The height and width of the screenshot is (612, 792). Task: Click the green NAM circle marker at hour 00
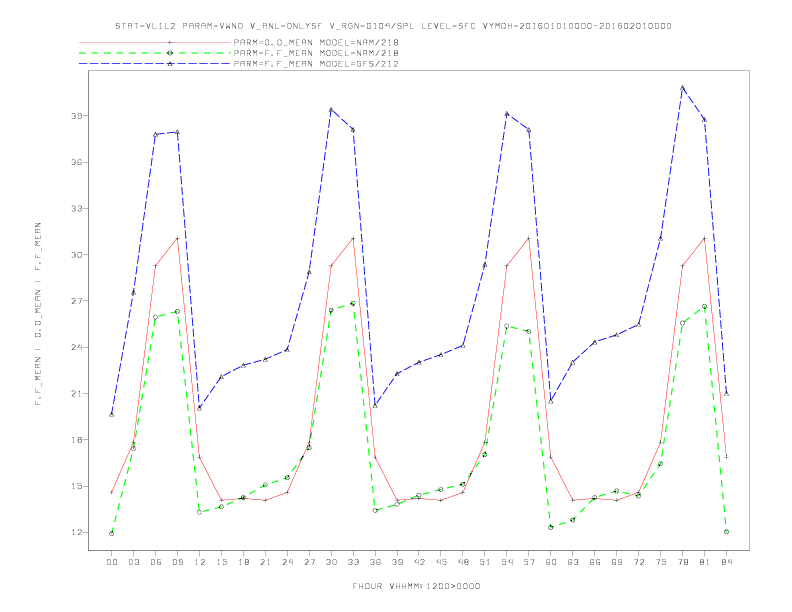(112, 534)
